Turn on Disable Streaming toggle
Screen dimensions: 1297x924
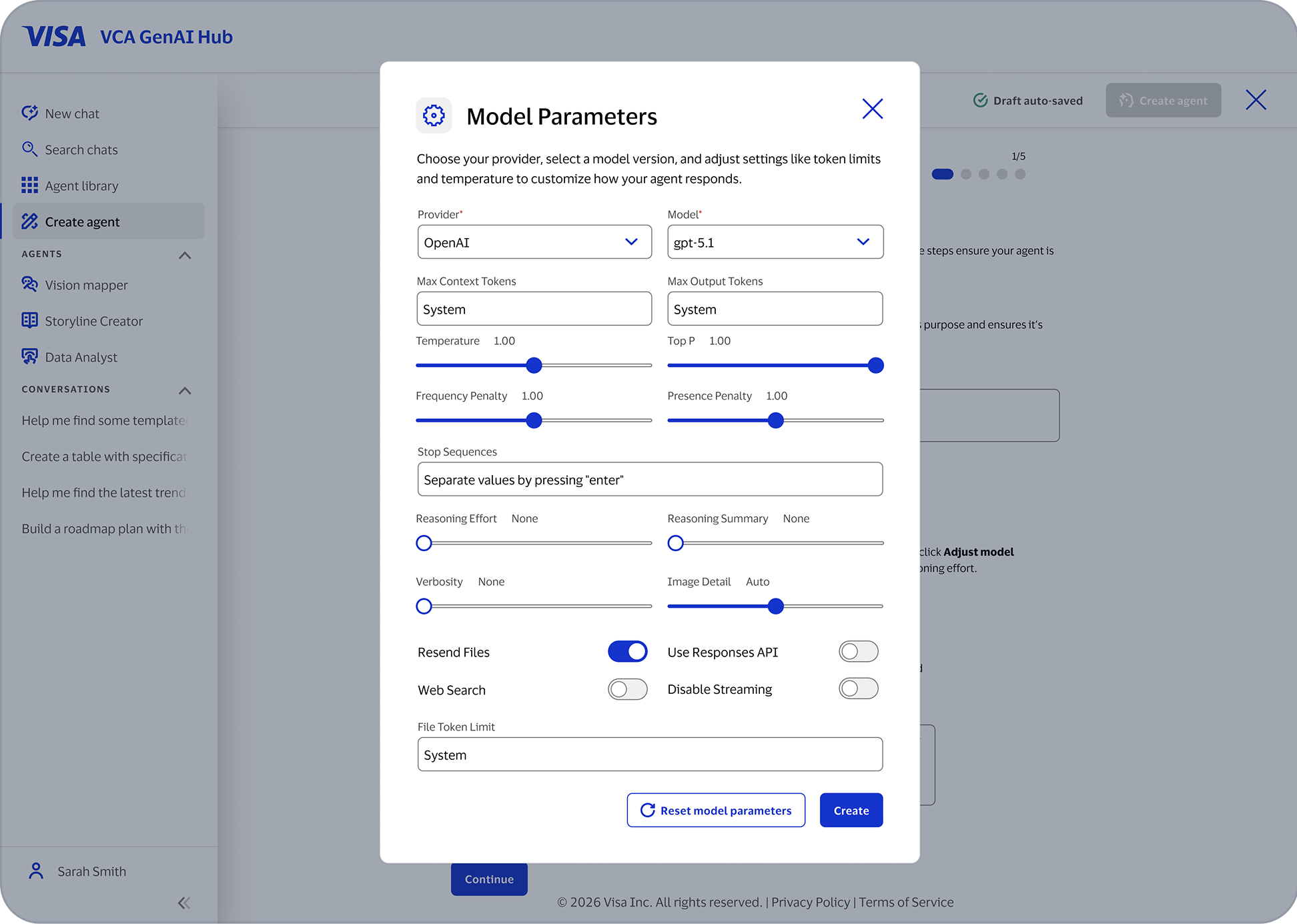tap(859, 688)
